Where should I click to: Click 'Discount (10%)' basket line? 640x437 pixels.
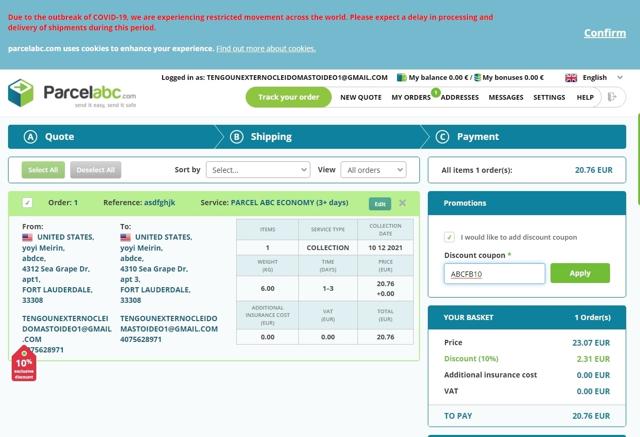click(527, 359)
